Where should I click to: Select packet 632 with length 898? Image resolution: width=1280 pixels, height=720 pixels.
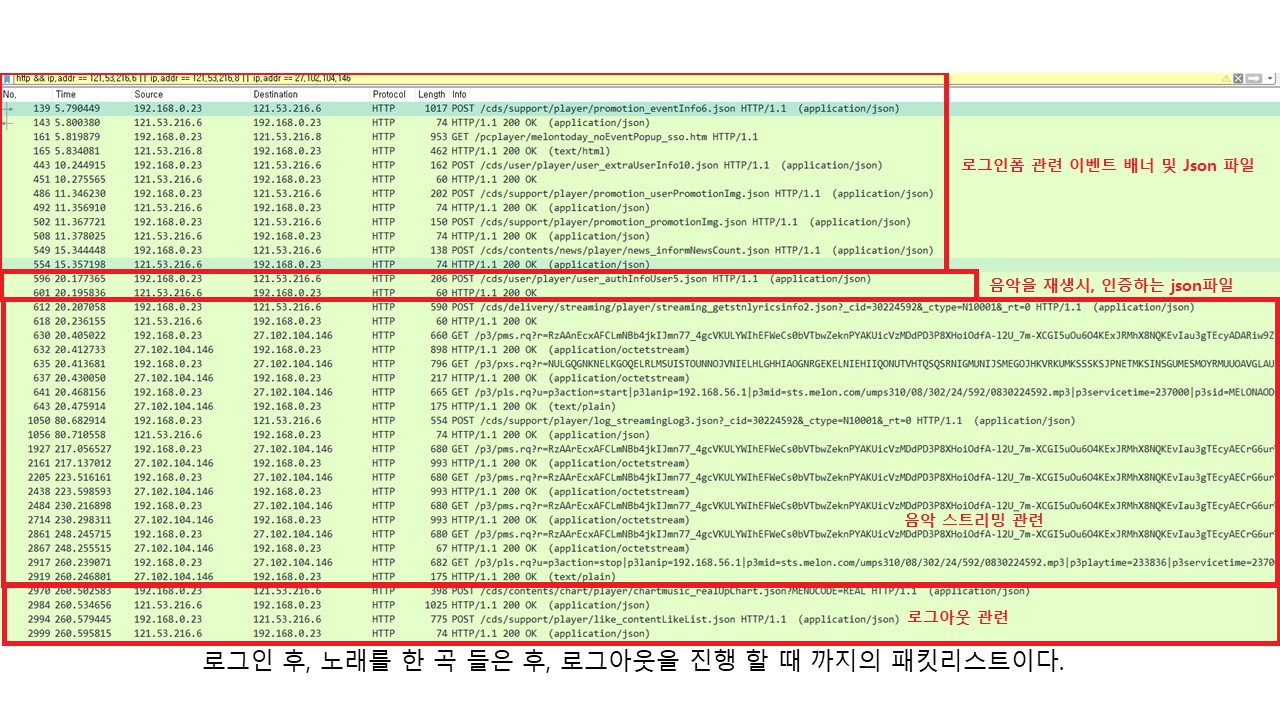(x=640, y=350)
